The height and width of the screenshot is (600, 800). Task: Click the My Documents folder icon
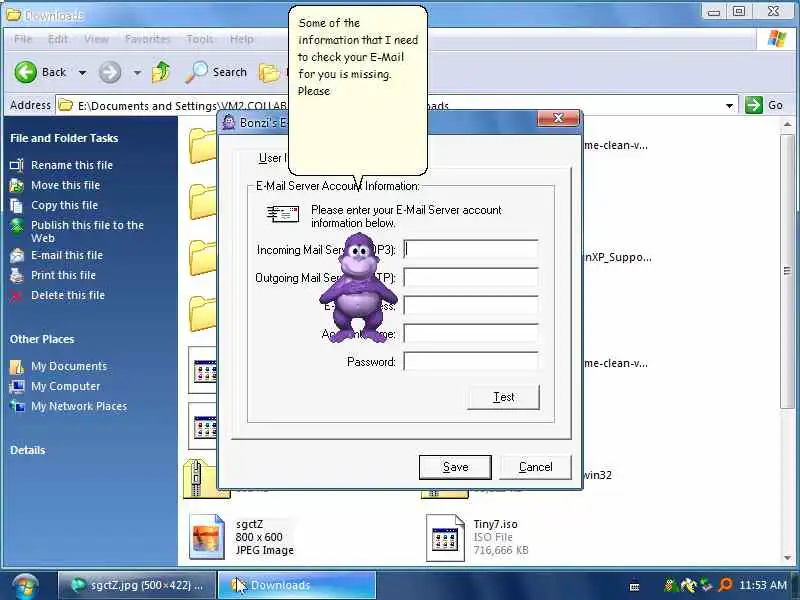tap(17, 366)
